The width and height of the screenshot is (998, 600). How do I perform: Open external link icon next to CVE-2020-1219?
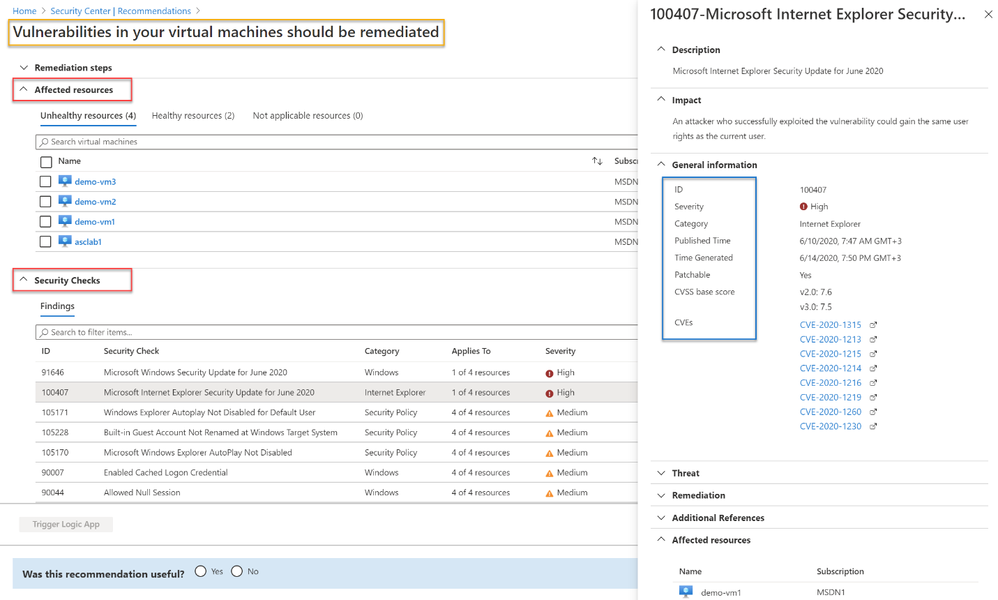[x=873, y=398]
